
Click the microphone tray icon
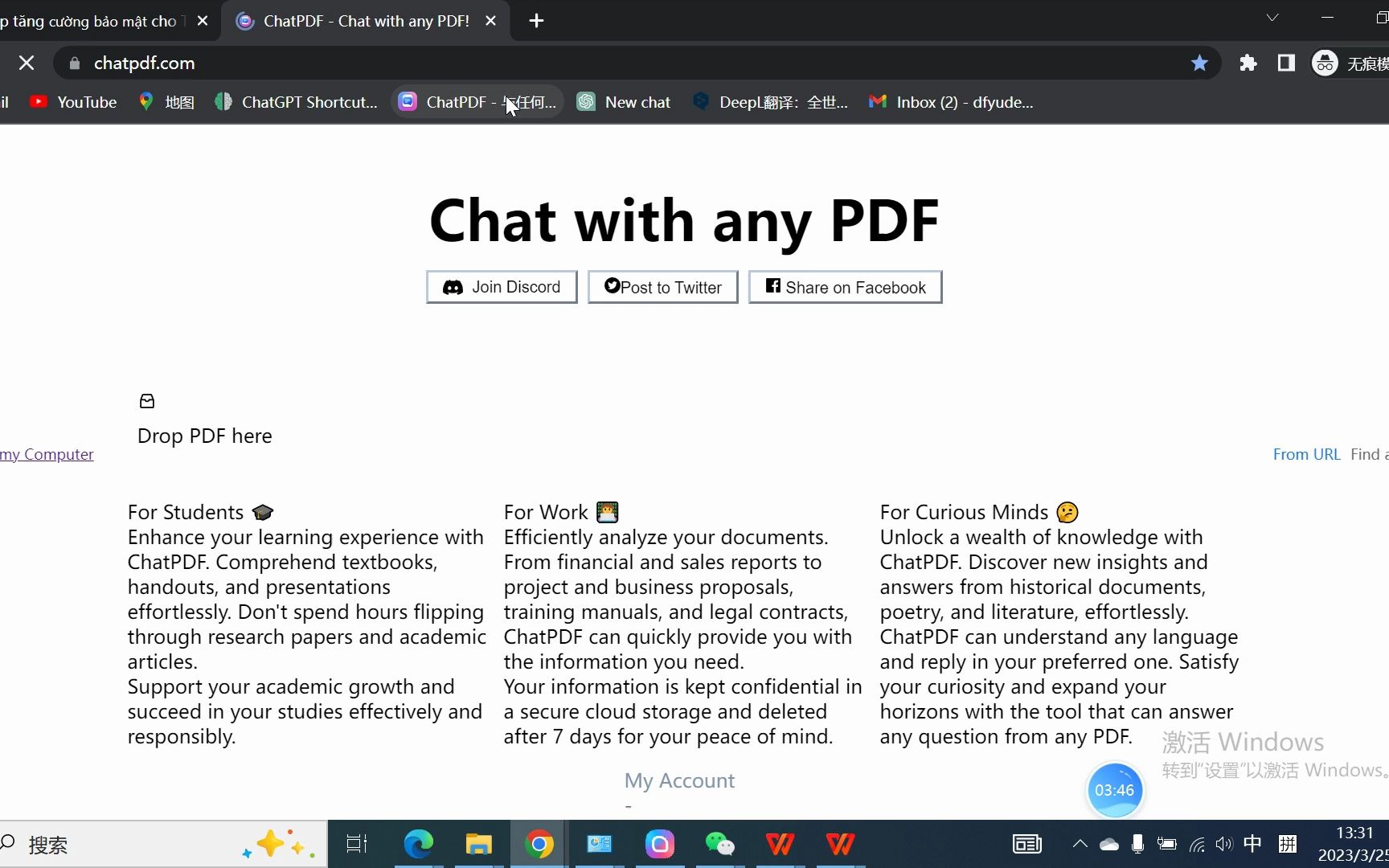(1137, 844)
